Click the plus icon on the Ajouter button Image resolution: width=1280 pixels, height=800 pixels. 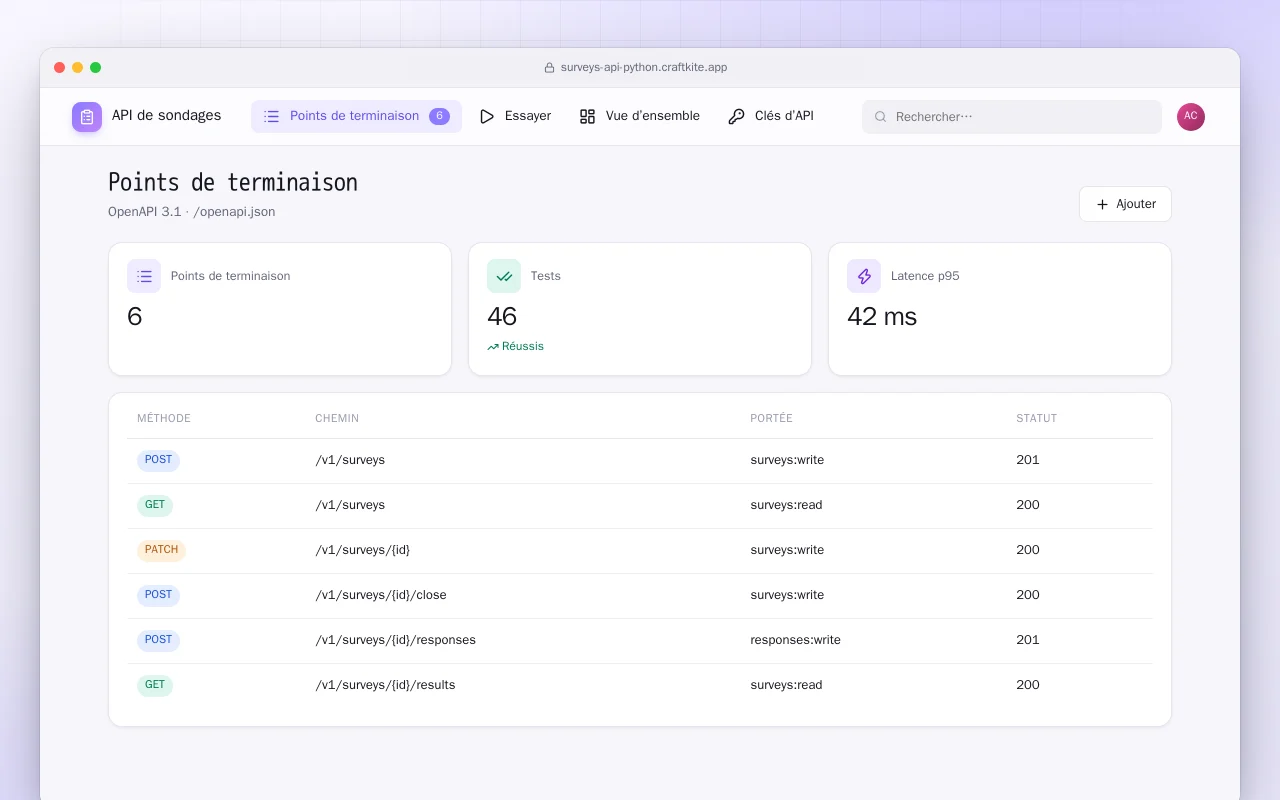(1103, 204)
